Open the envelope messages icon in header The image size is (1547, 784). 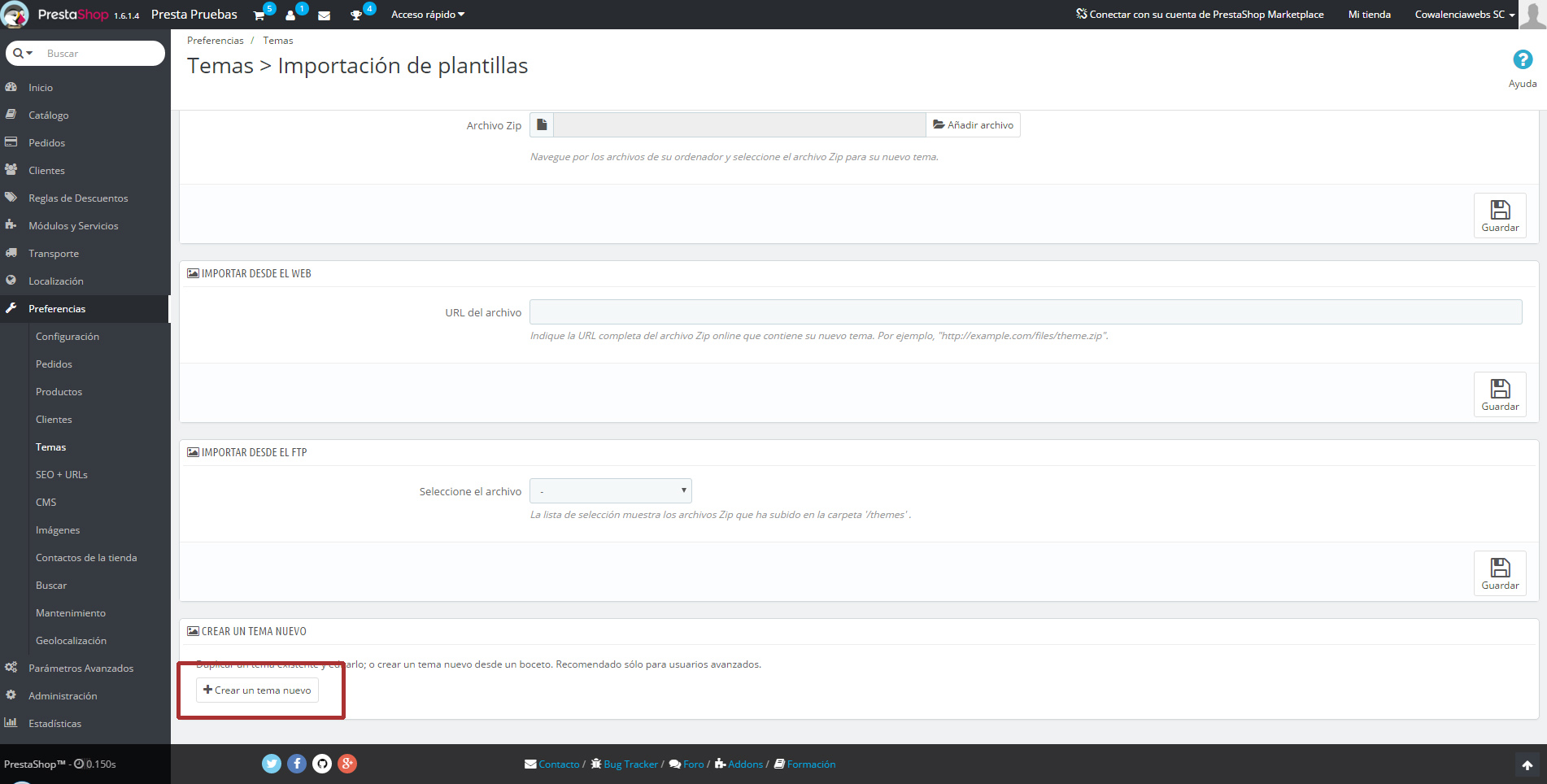pyautogui.click(x=324, y=15)
